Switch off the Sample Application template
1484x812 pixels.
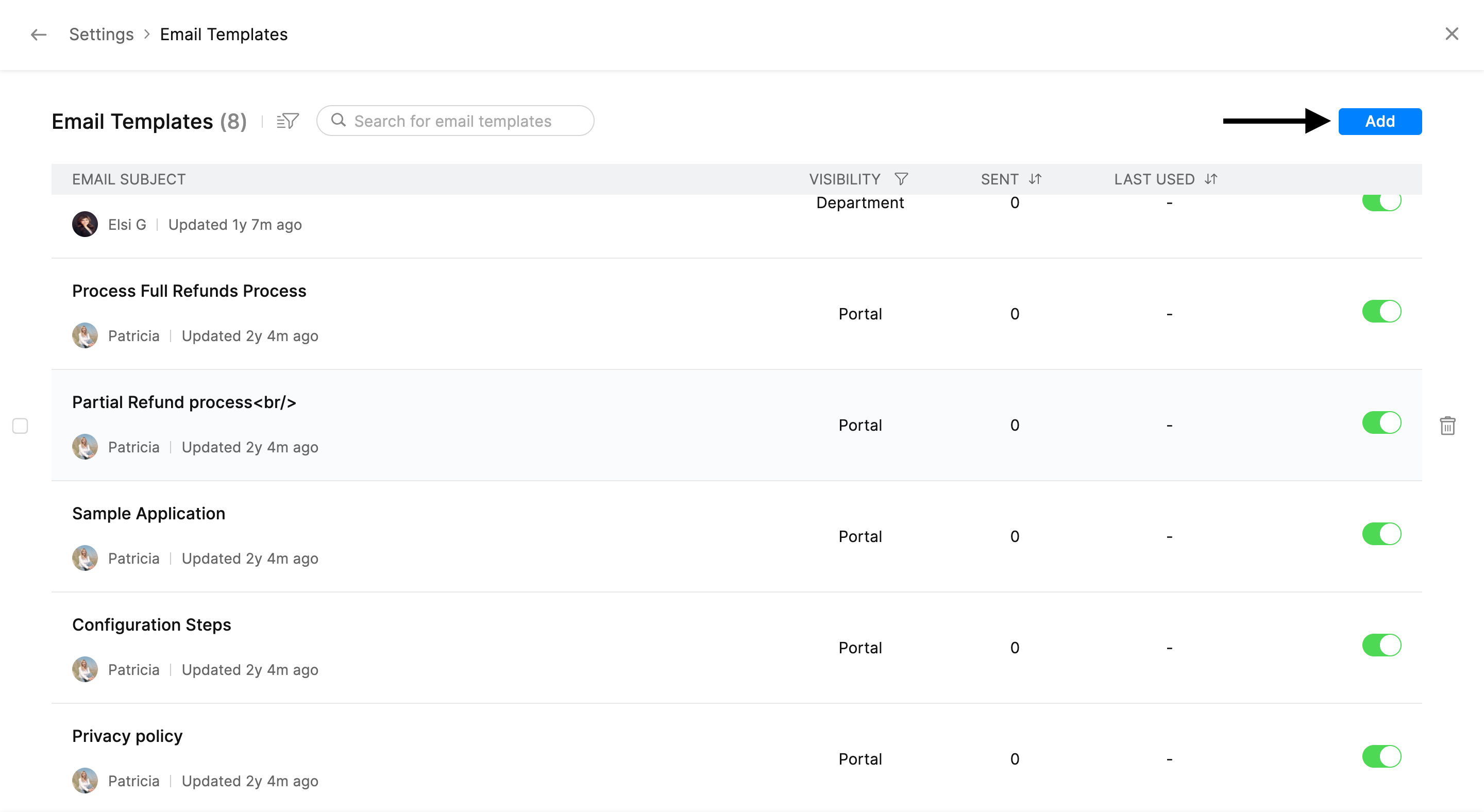1381,534
